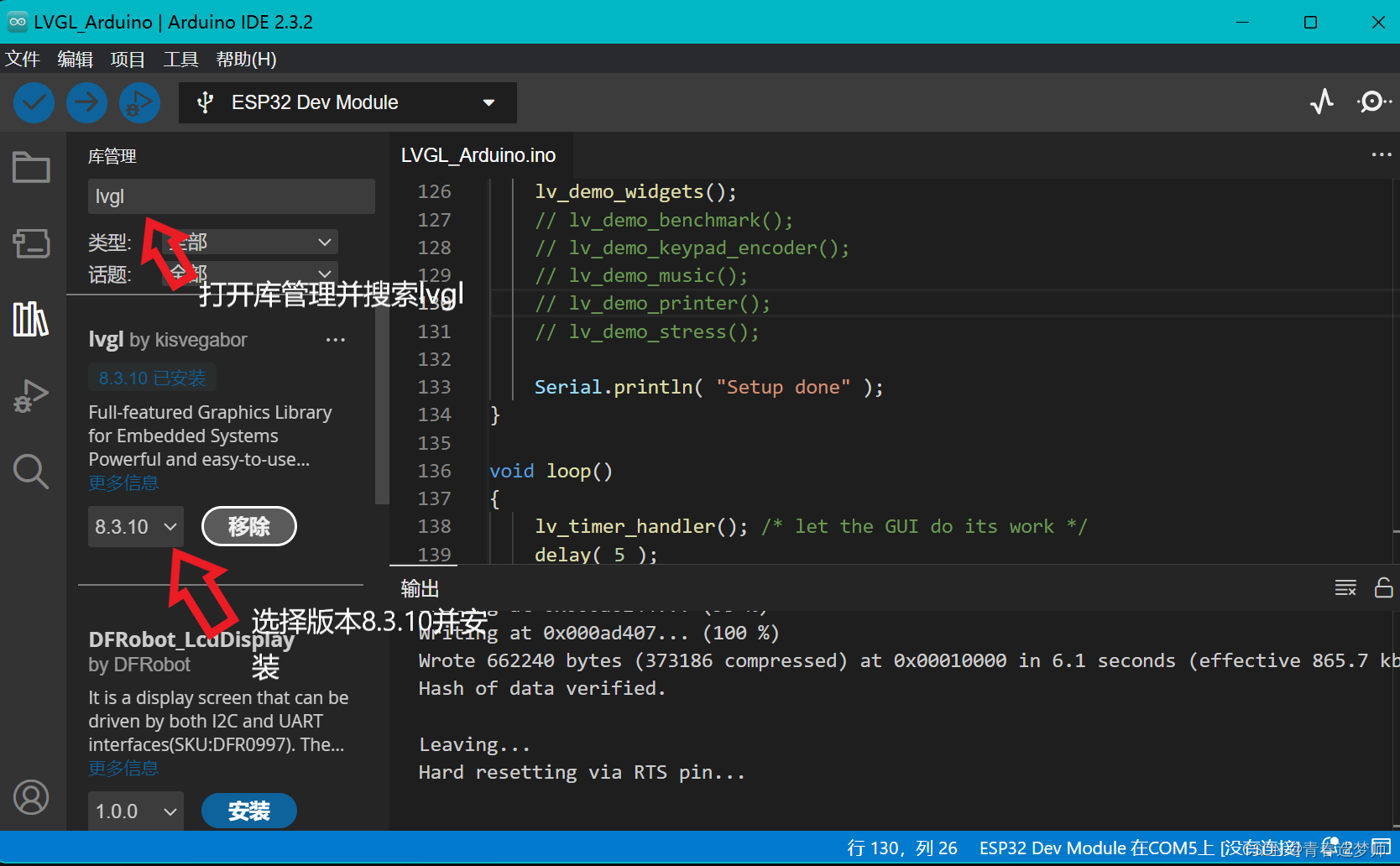This screenshot has width=1400, height=866.
Task: Click 安装 to install DFRobot_LcdDisplay
Action: tap(248, 811)
